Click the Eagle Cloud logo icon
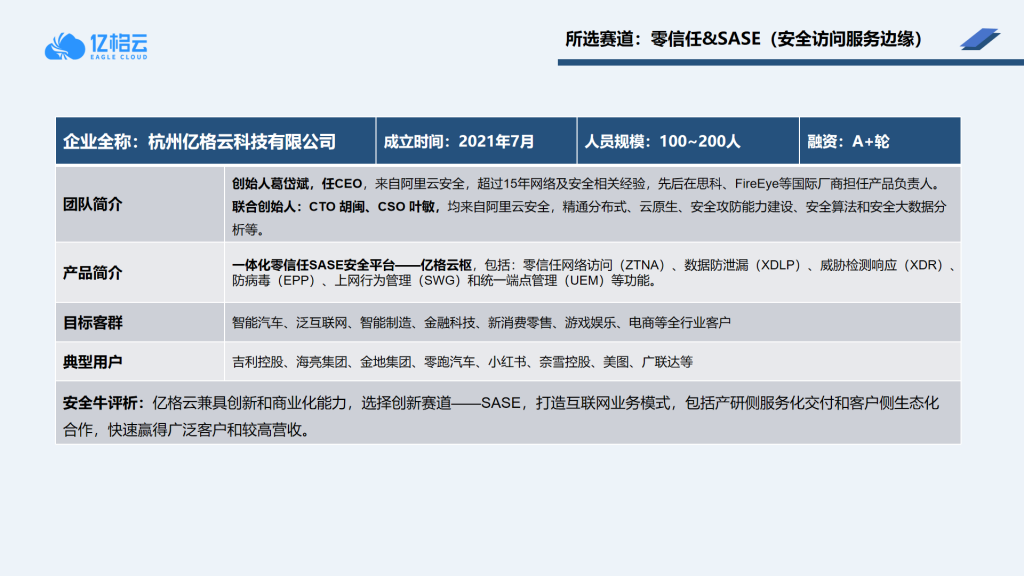 (65, 46)
